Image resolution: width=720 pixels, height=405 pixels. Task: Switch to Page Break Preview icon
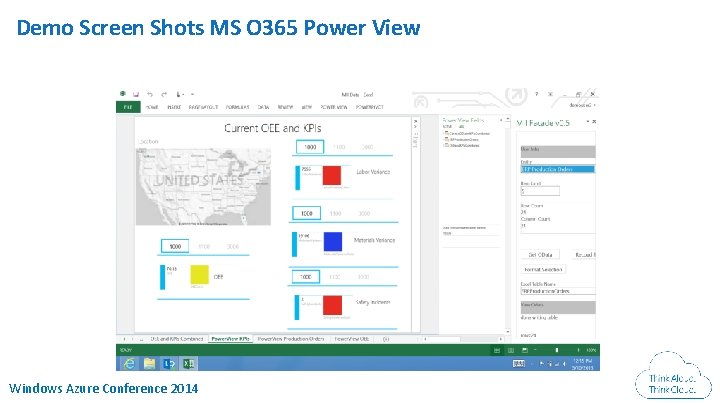pos(525,350)
